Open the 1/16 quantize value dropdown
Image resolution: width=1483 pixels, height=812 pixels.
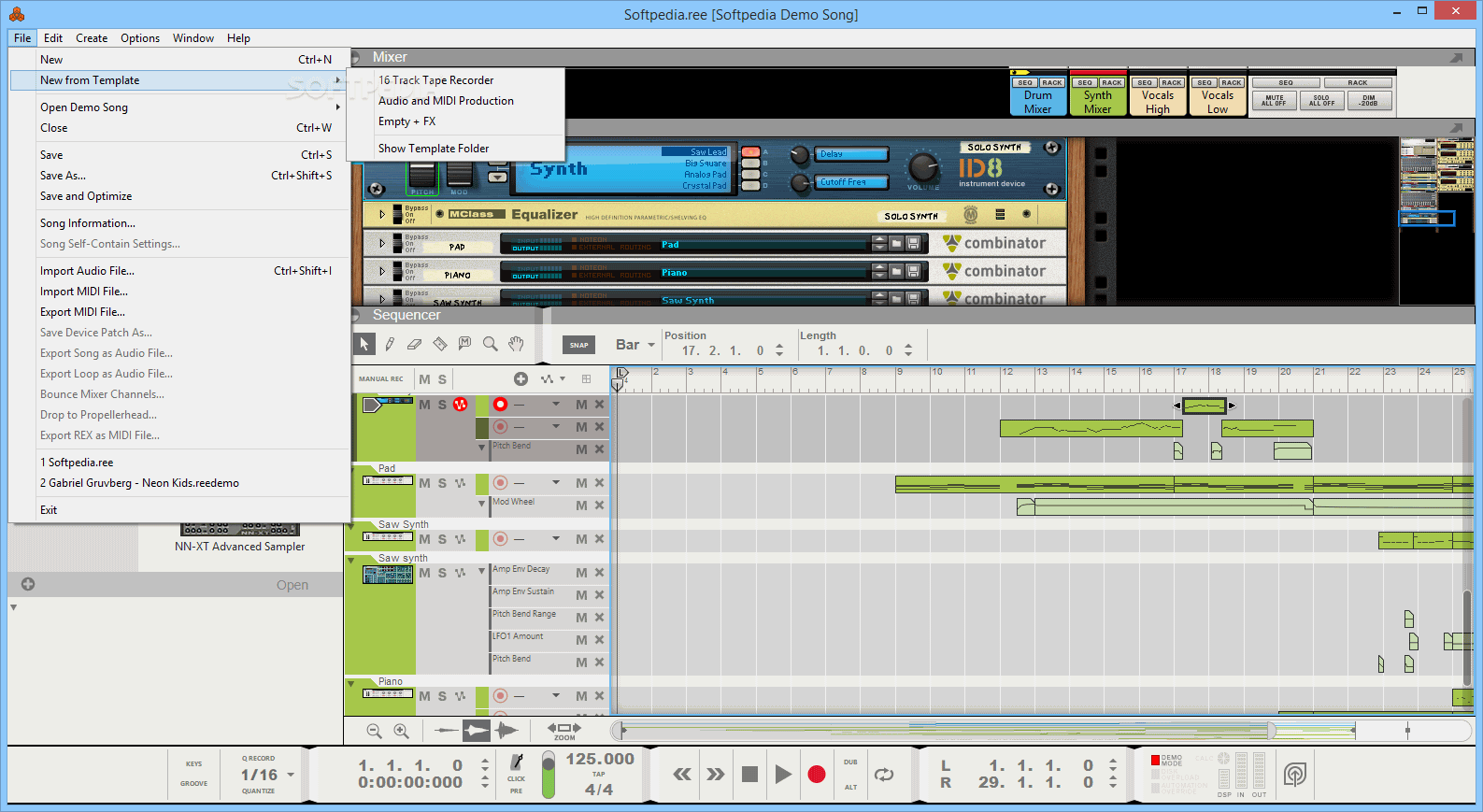pos(291,775)
